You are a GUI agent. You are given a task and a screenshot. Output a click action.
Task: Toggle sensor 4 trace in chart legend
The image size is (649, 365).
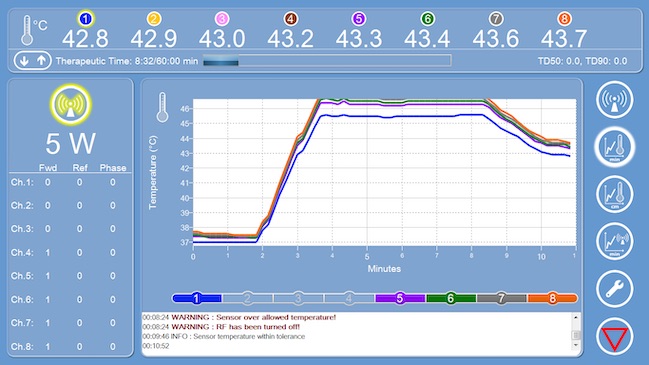pyautogui.click(x=349, y=298)
